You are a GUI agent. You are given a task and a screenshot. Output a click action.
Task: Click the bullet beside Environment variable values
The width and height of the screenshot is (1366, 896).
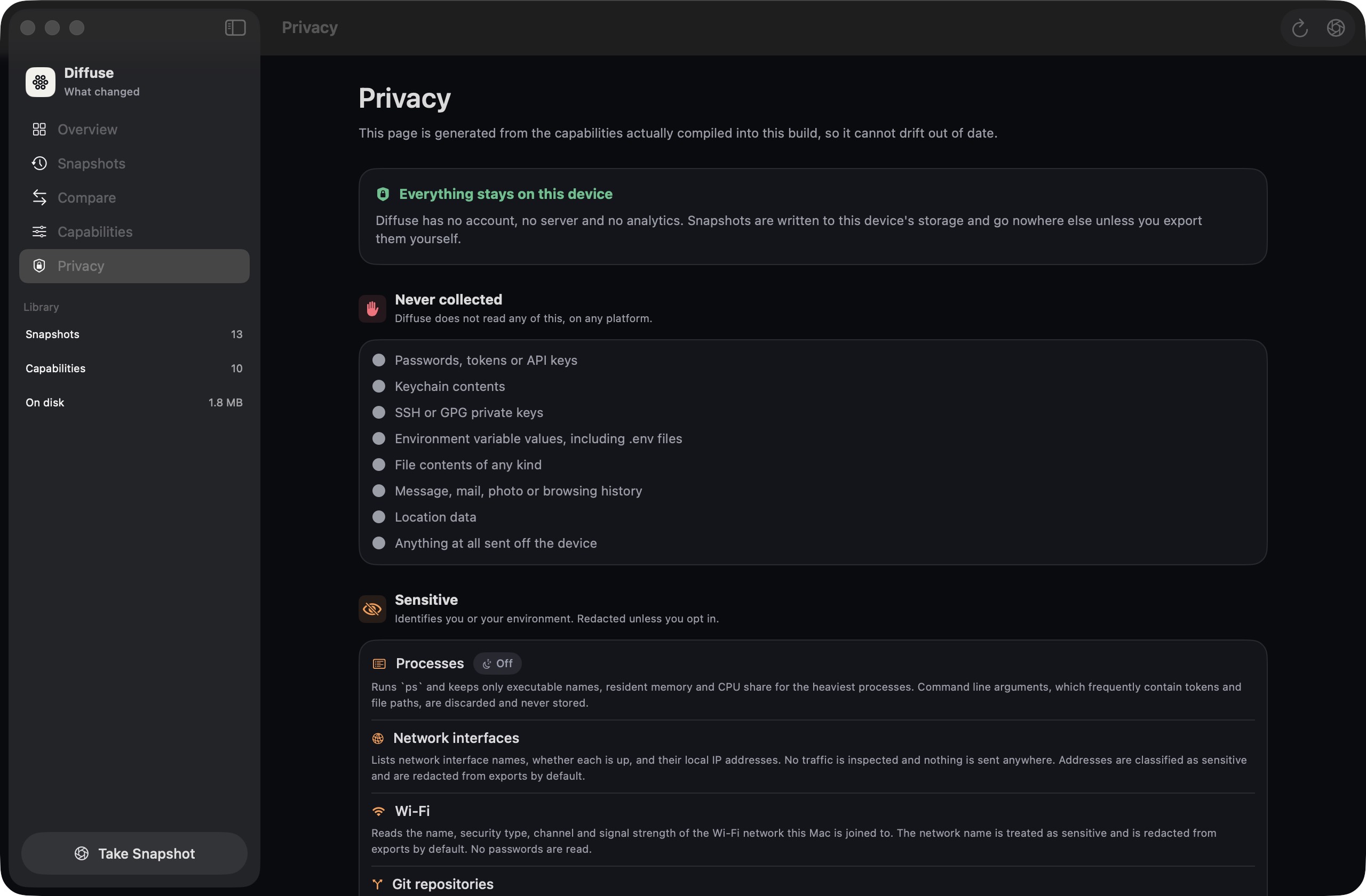(379, 439)
